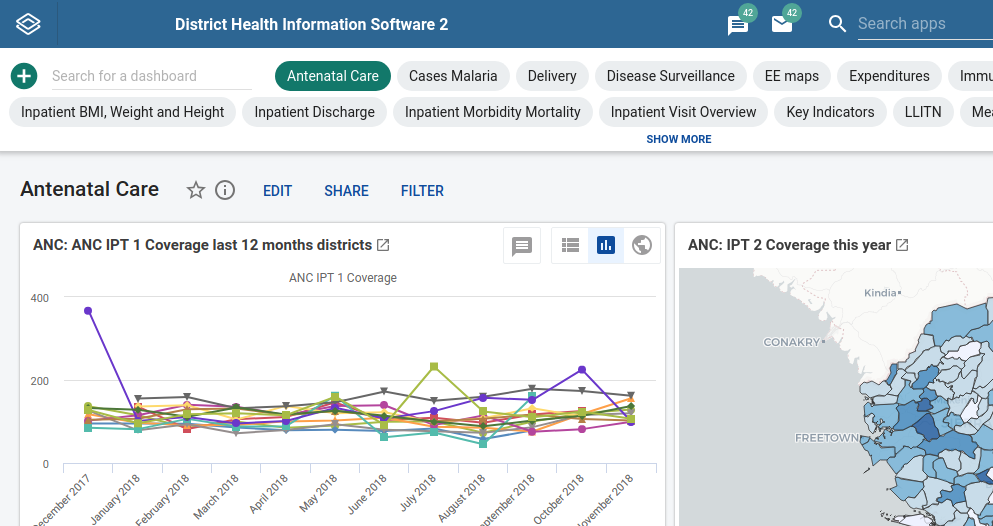The width and height of the screenshot is (993, 526).
Task: Click the Search for a dashboard field
Action: [150, 76]
